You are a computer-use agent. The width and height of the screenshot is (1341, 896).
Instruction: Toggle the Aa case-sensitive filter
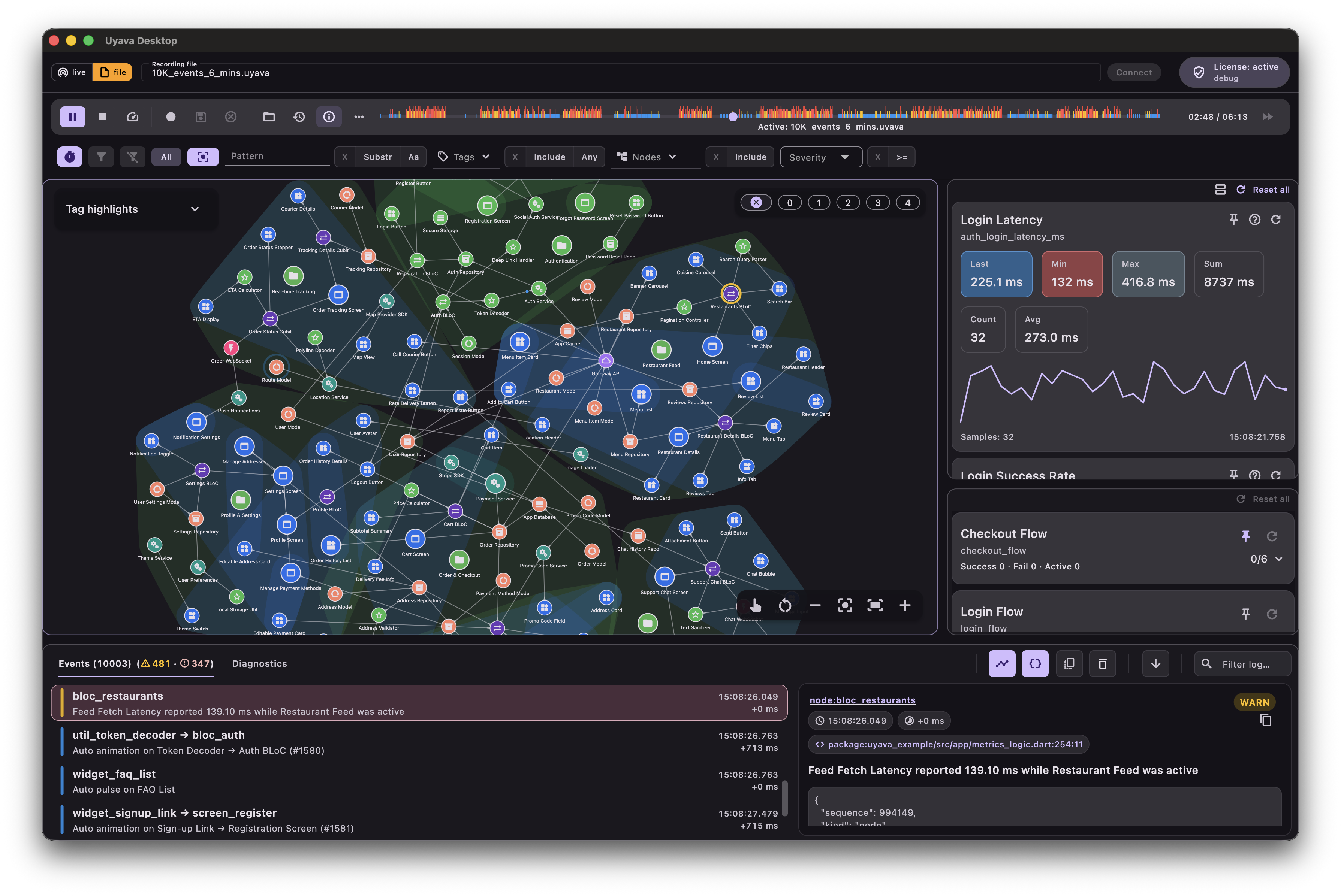413,157
